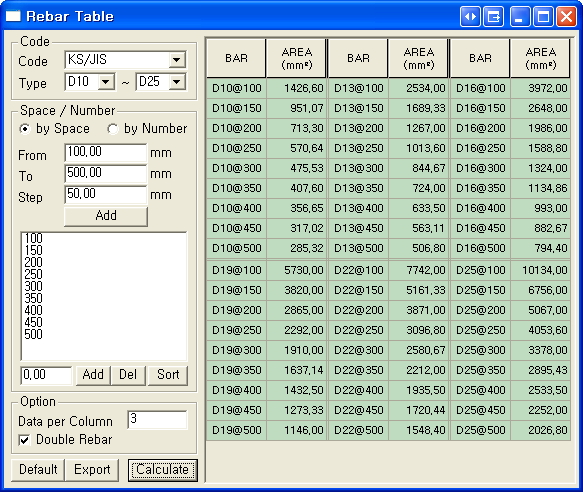Maximize the Rebar Table window
This screenshot has height=492, width=583.
tap(543, 17)
